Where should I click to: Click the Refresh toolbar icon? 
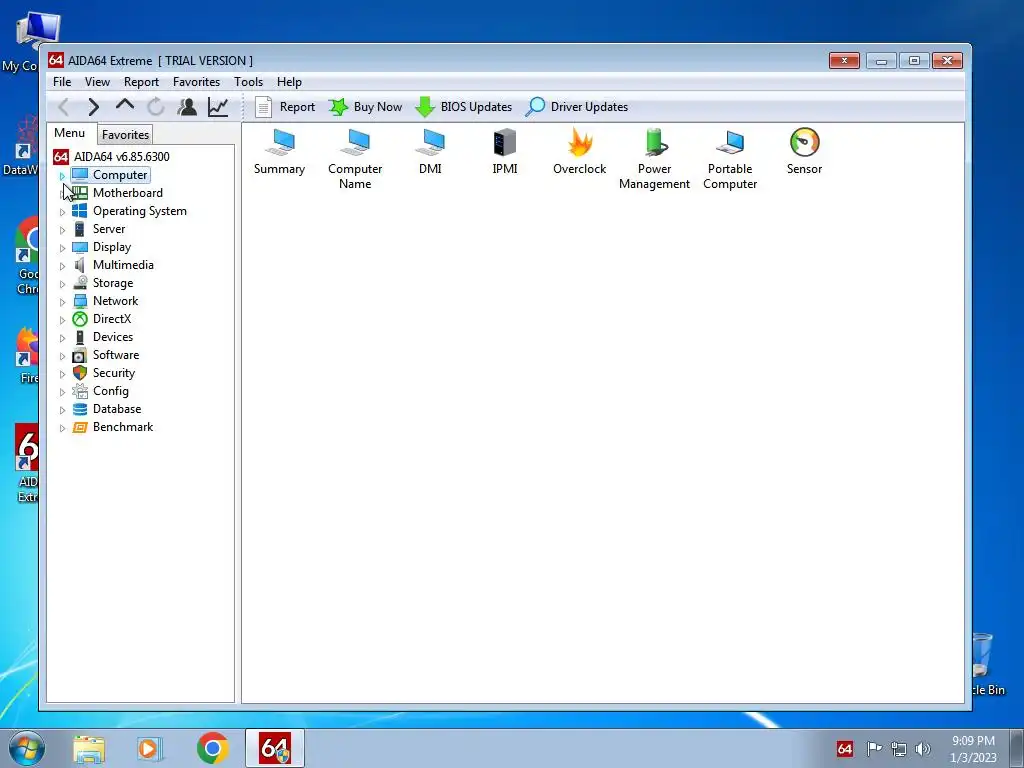pyautogui.click(x=155, y=106)
